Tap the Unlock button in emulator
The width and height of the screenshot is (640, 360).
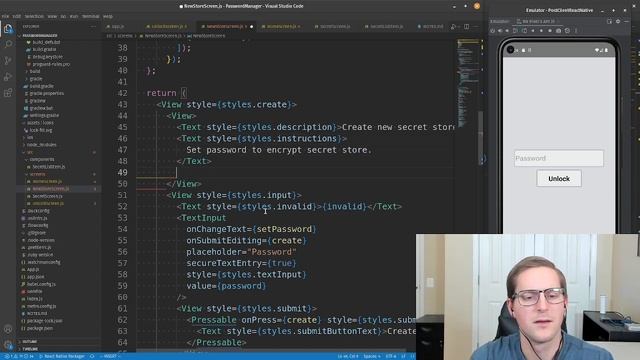pos(559,179)
